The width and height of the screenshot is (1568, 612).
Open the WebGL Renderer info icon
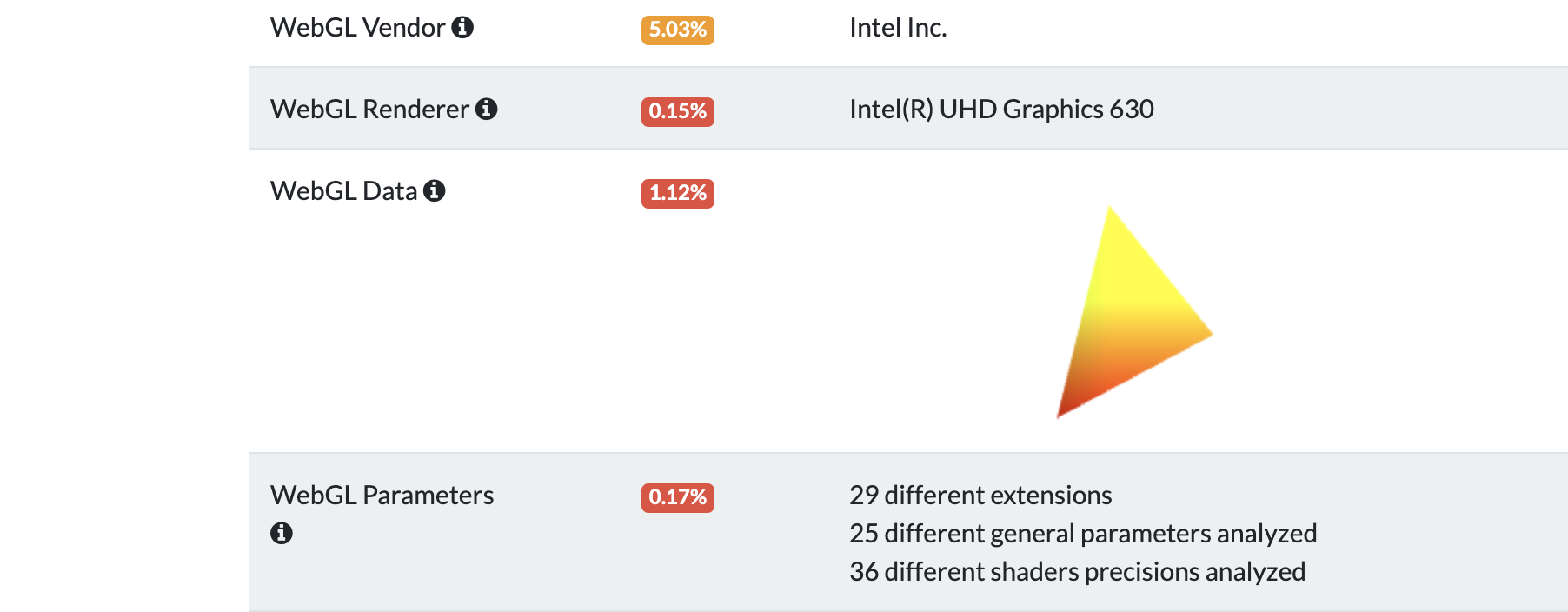[487, 110]
